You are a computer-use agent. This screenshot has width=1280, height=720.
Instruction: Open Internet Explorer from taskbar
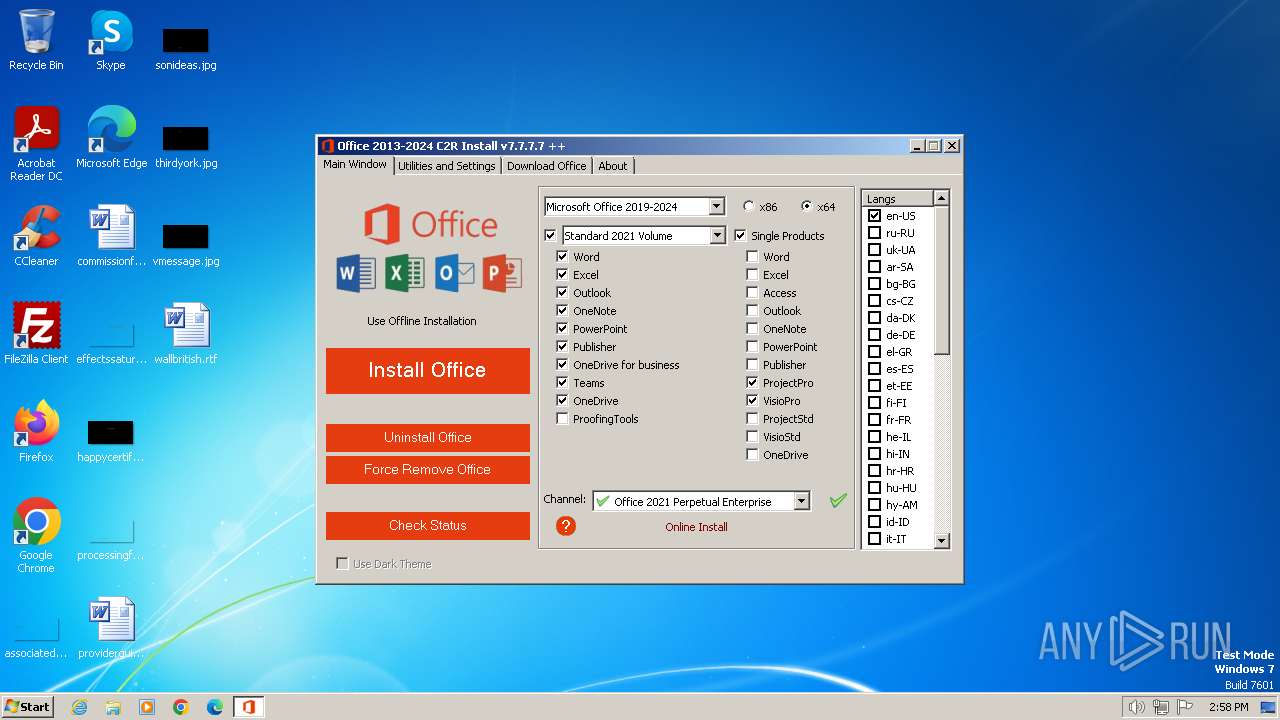click(79, 707)
